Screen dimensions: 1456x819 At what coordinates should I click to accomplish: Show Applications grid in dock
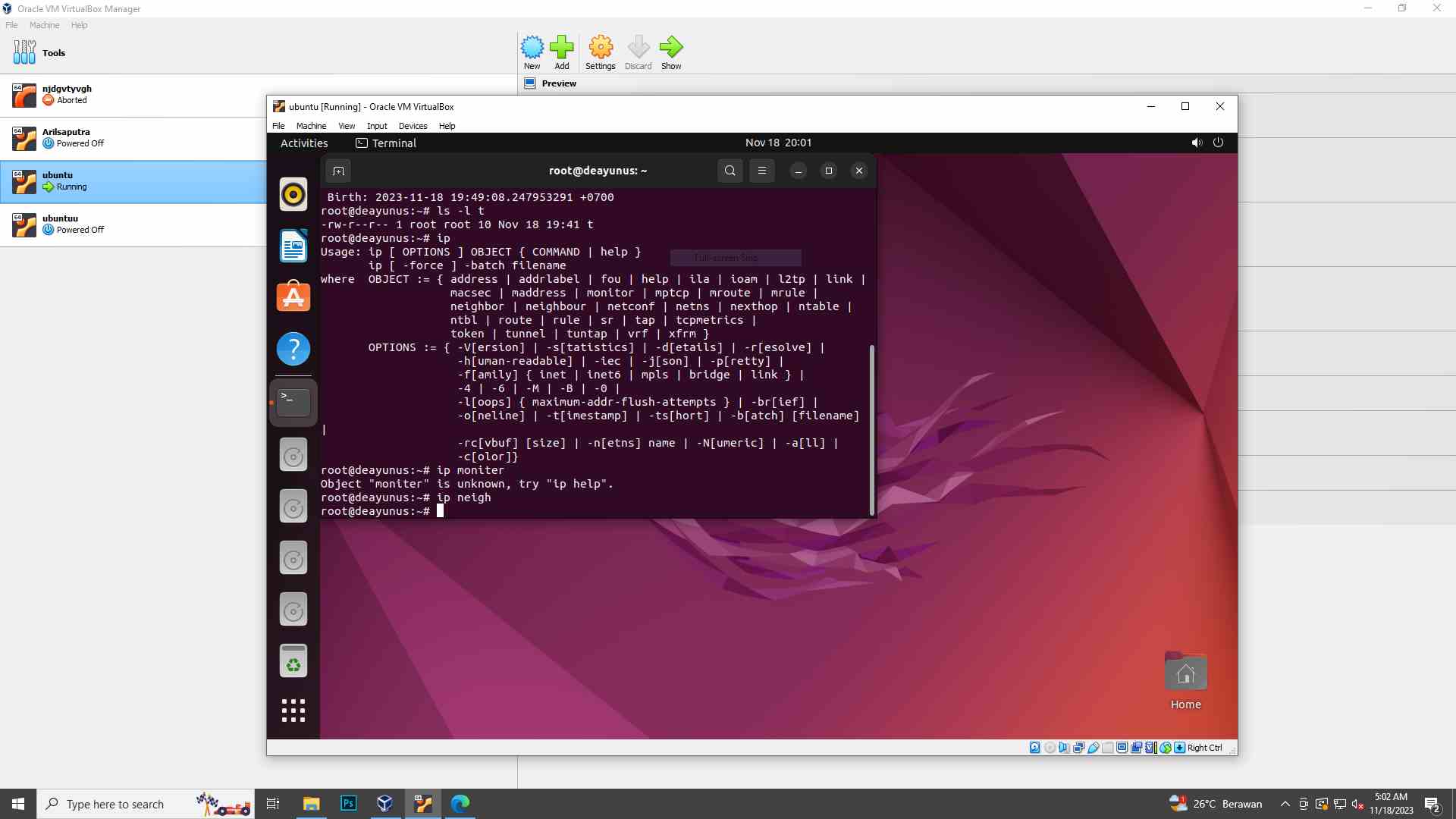(x=293, y=711)
